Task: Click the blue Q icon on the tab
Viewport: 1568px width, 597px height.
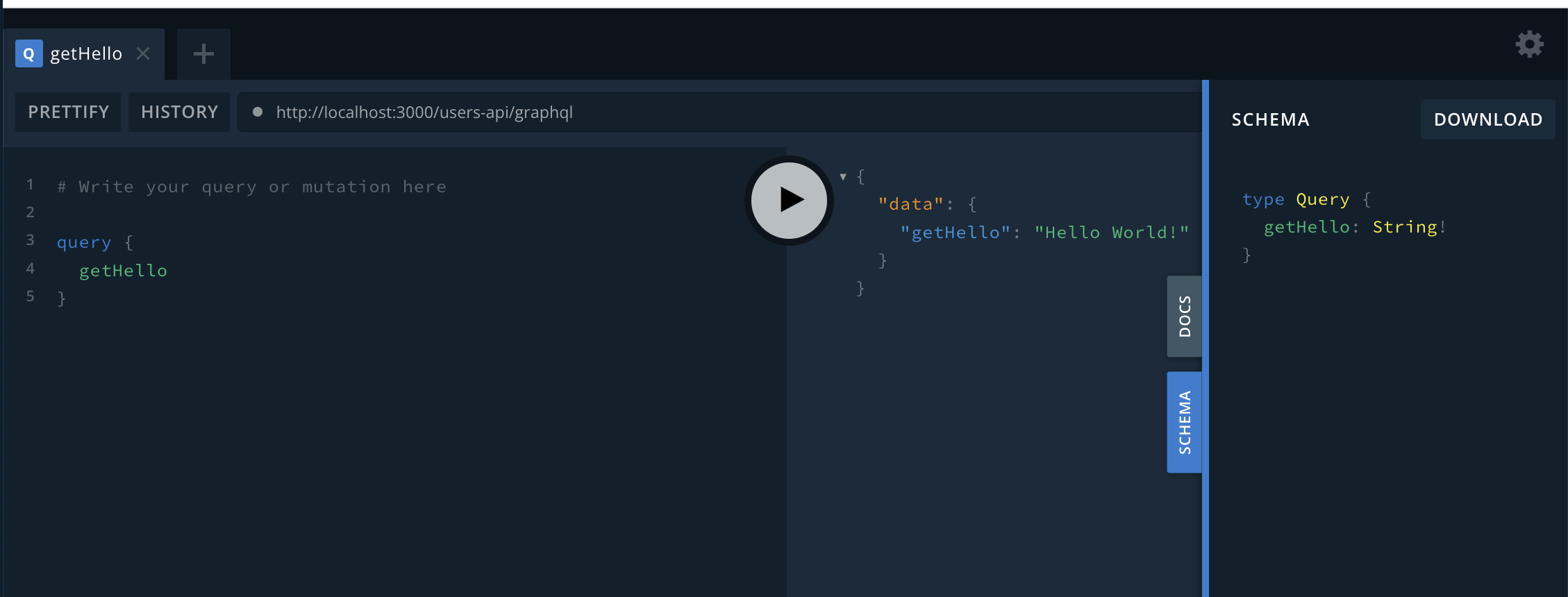Action: (x=28, y=53)
